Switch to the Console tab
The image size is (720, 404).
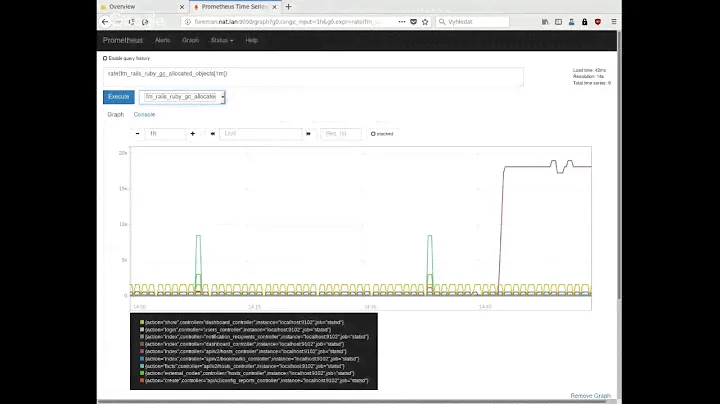click(x=144, y=114)
